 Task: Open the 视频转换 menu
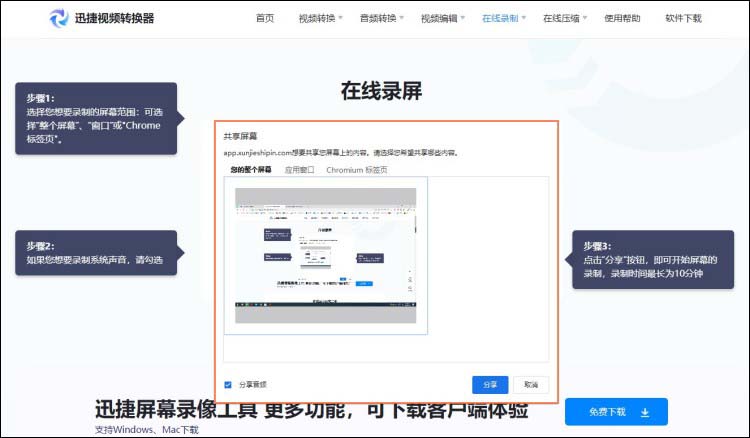(x=317, y=18)
